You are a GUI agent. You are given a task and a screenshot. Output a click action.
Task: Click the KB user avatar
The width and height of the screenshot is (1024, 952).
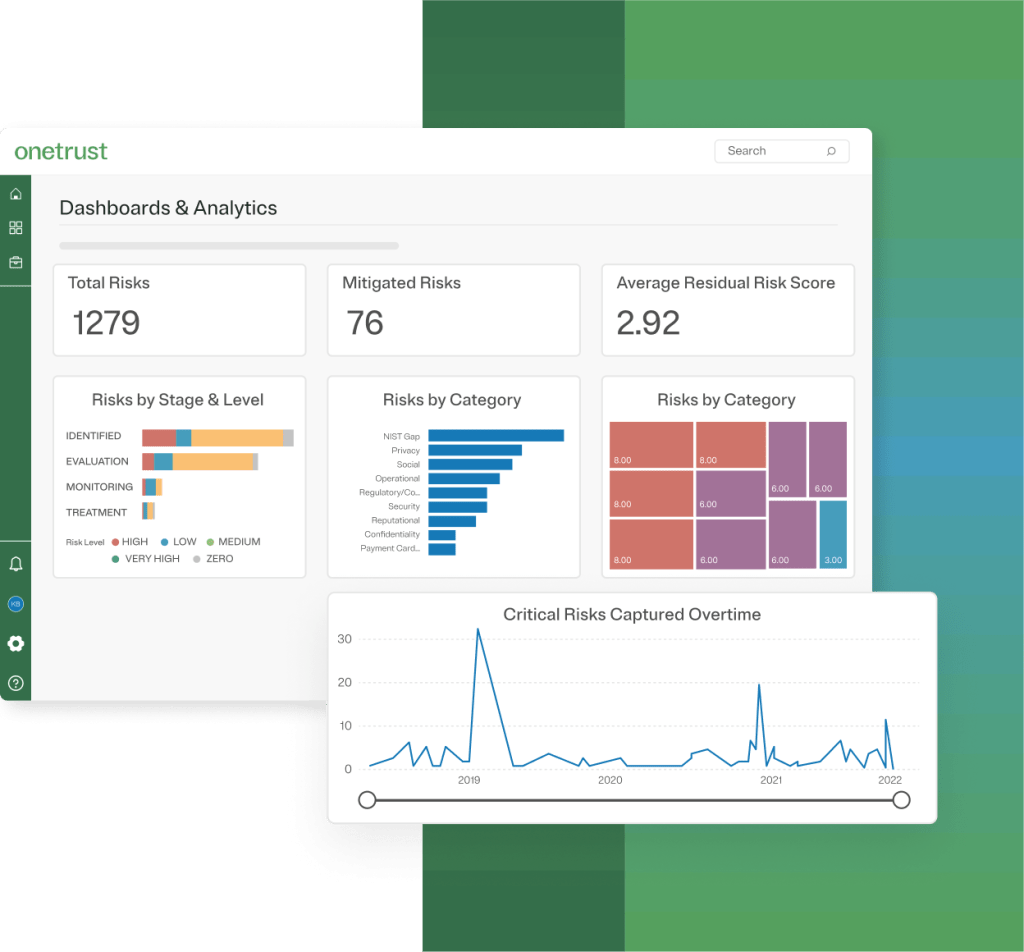[x=15, y=604]
